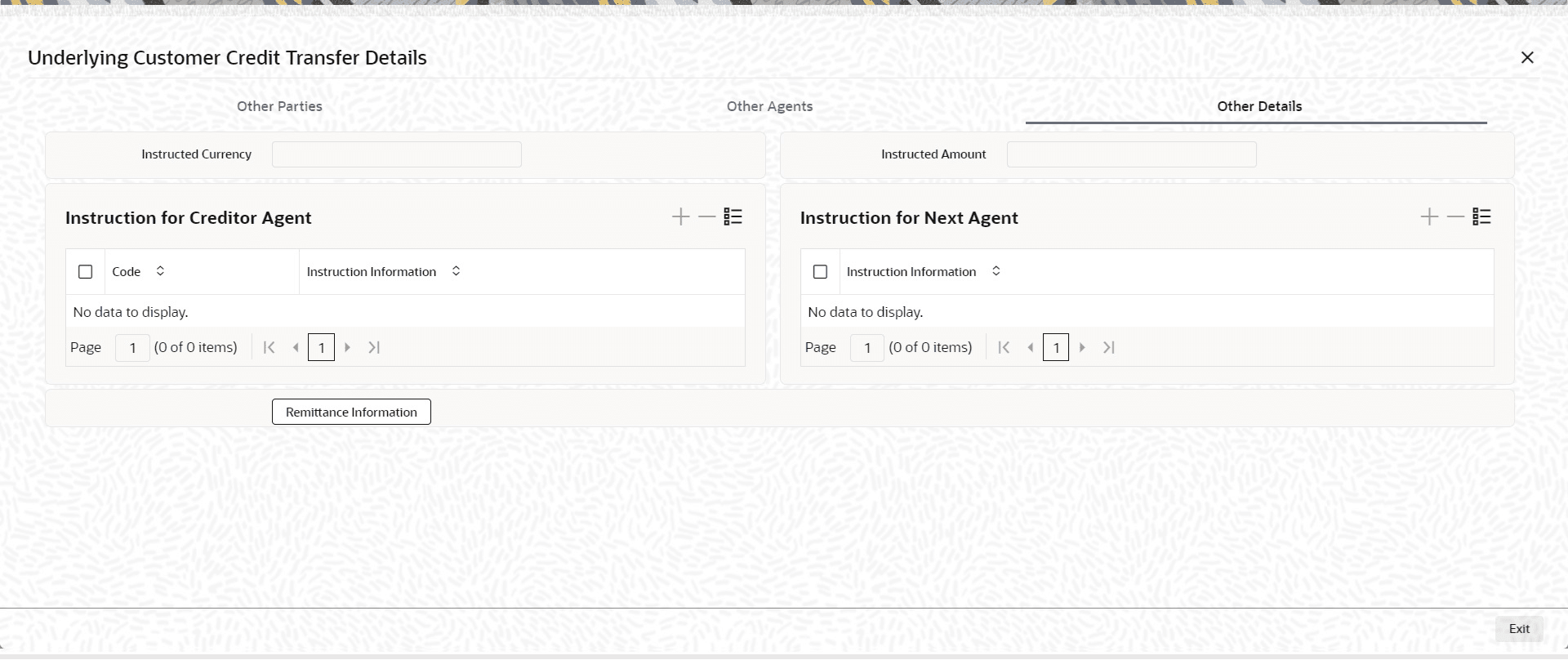Viewport: 1568px width, 660px height.
Task: Go to next page in Next Agent table
Action: (1082, 348)
